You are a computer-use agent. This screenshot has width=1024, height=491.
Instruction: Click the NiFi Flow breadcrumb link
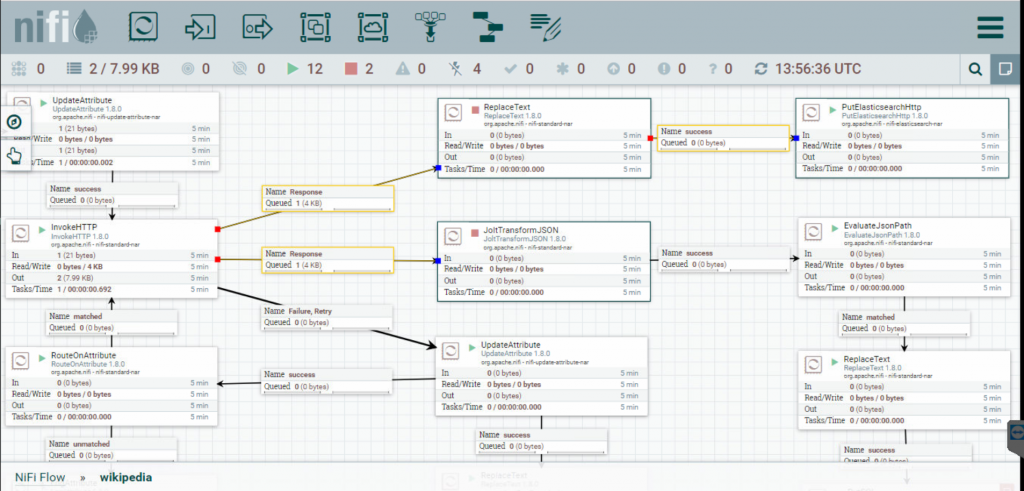coord(40,477)
